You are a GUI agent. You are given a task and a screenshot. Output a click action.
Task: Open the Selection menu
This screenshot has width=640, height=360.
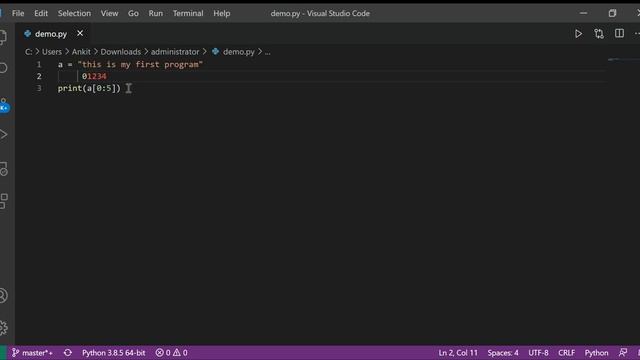point(74,13)
